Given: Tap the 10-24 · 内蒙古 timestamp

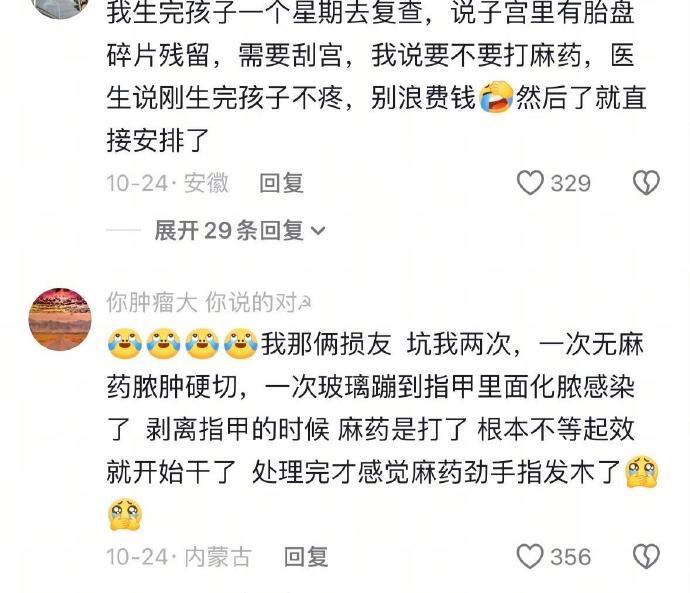Looking at the screenshot, I should (x=179, y=557).
